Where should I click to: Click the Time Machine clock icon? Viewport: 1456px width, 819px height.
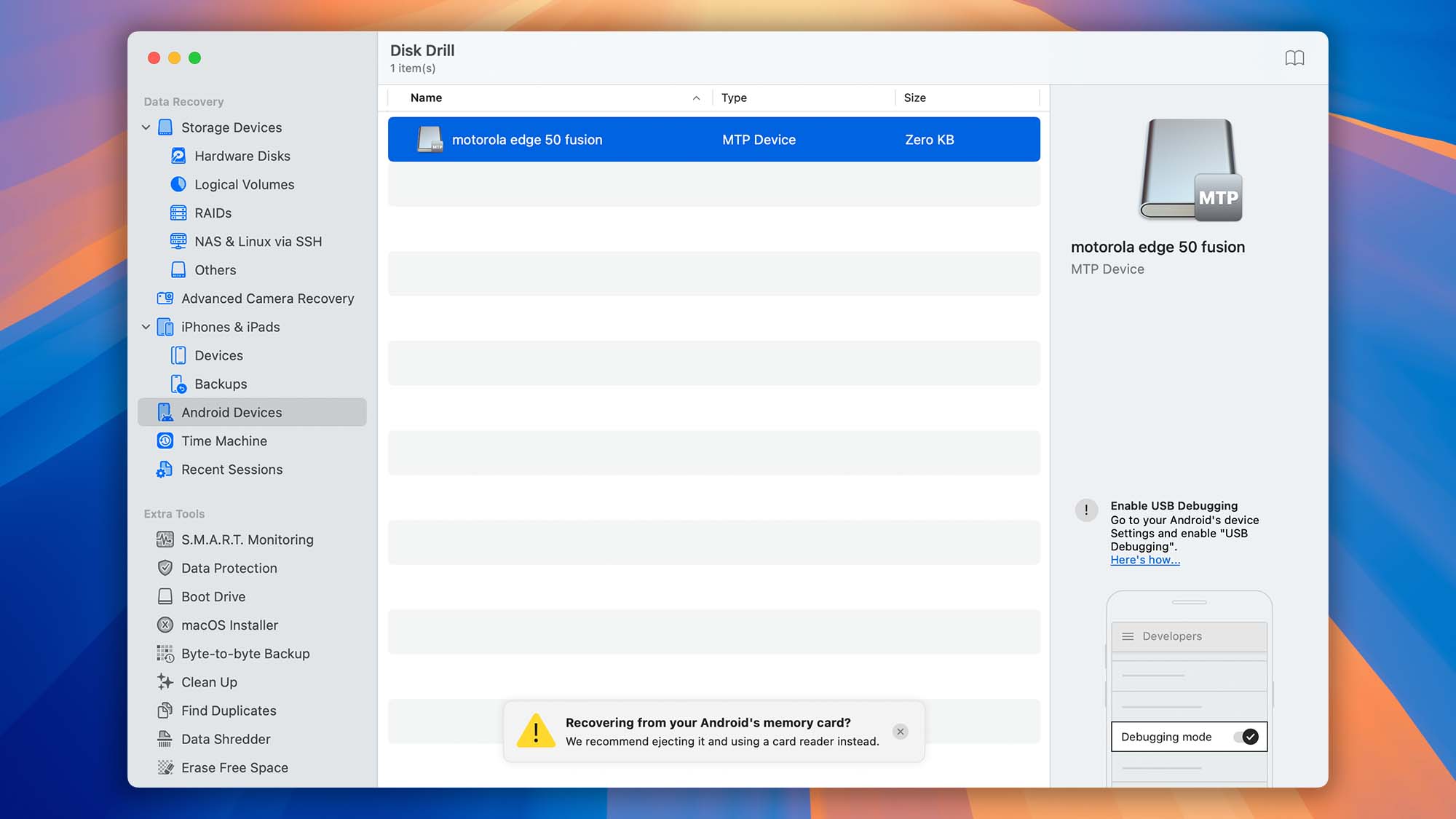click(x=165, y=441)
